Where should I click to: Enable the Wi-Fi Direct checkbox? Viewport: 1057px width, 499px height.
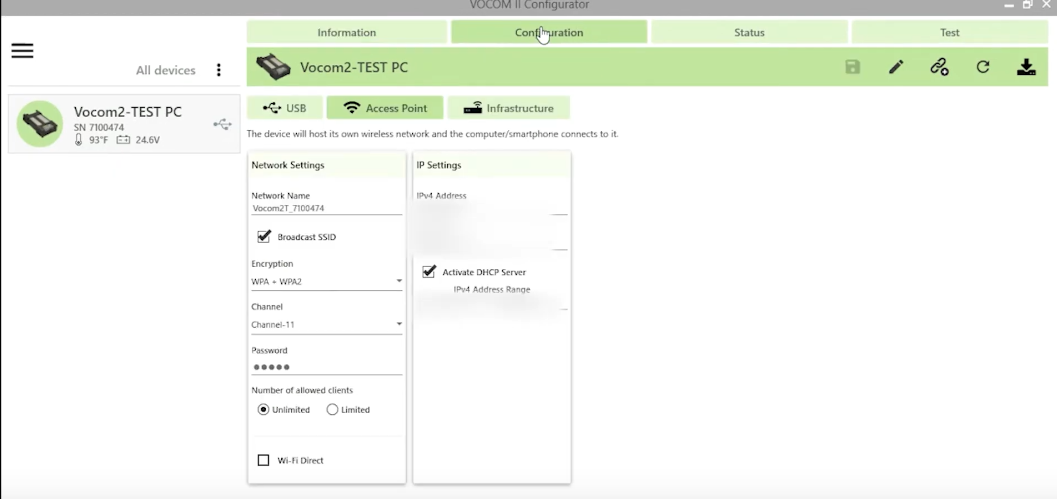point(264,460)
